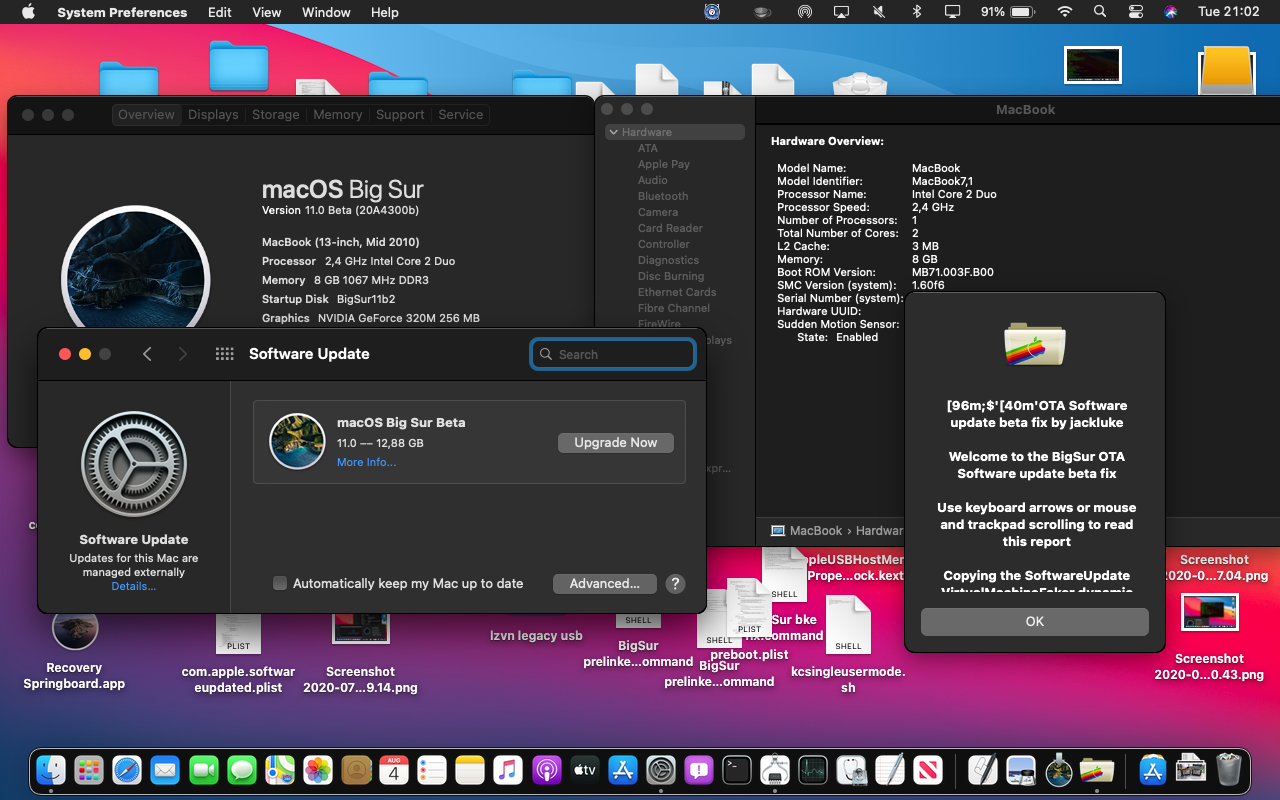Select the Overview tab
Image resolution: width=1280 pixels, height=800 pixels.
click(x=146, y=114)
